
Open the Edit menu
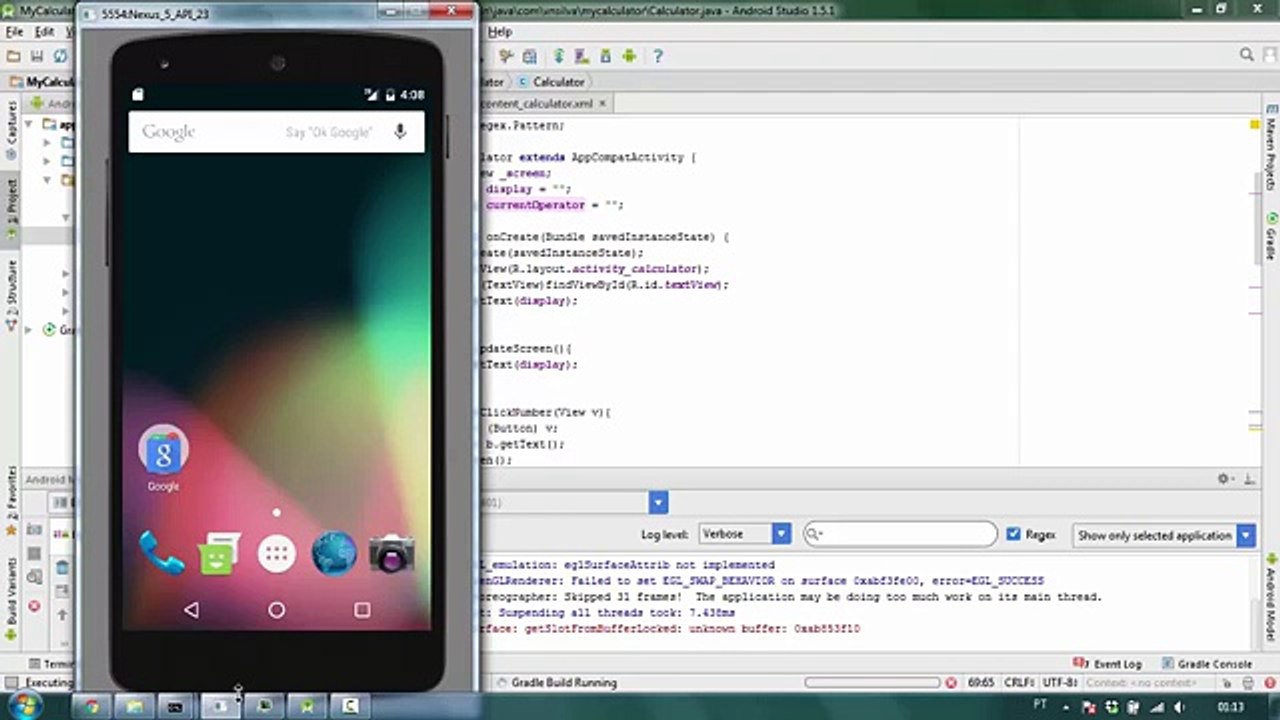[44, 32]
